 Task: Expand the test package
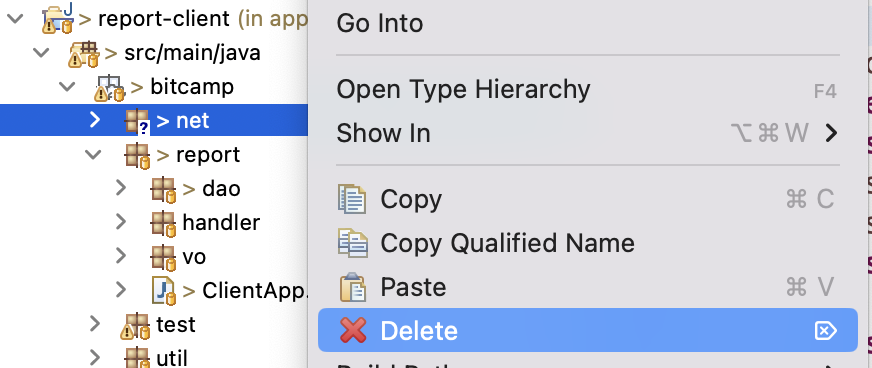click(x=95, y=324)
